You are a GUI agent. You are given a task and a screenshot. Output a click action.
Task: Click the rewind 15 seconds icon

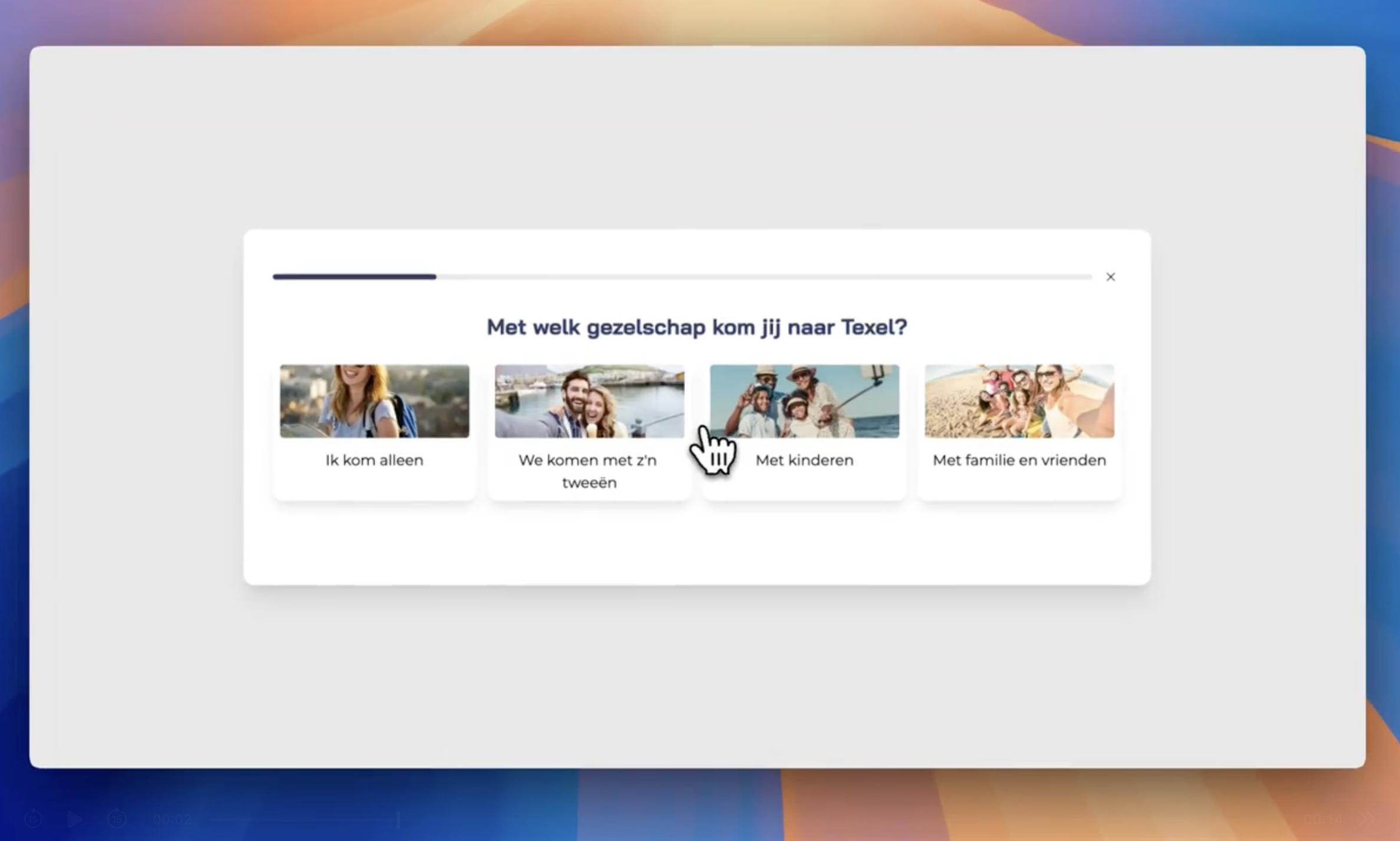[x=34, y=819]
